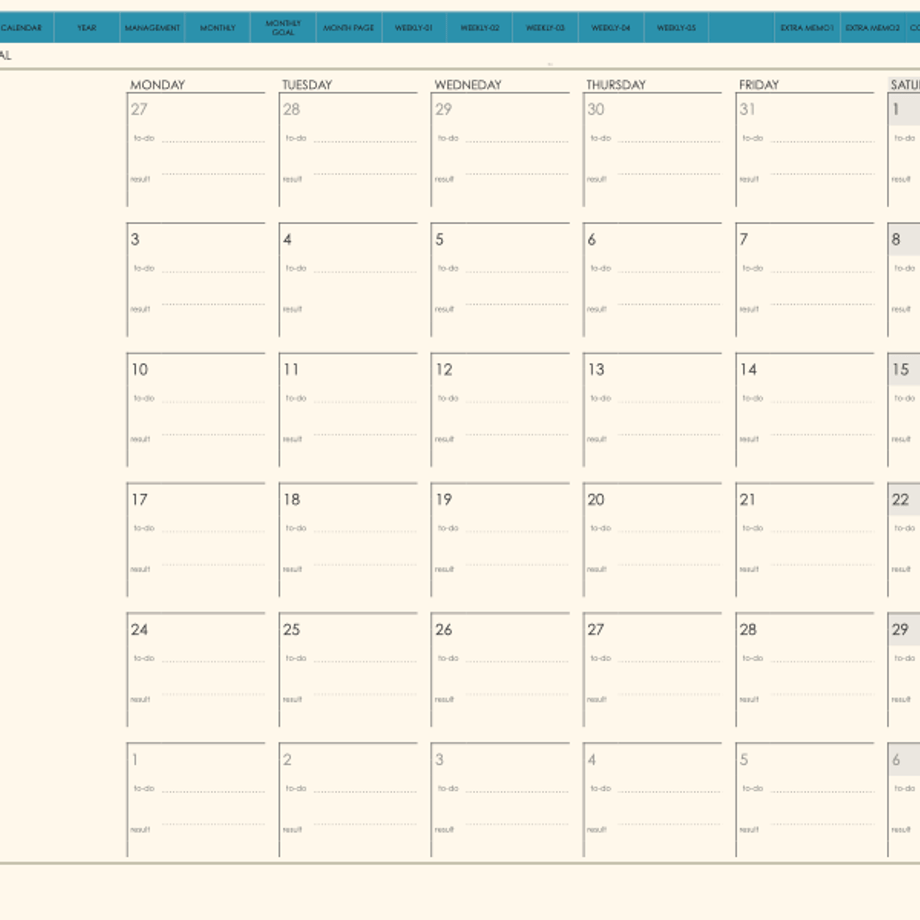The width and height of the screenshot is (920, 920).
Task: Select date number 10 on Monday
Action: coord(140,370)
